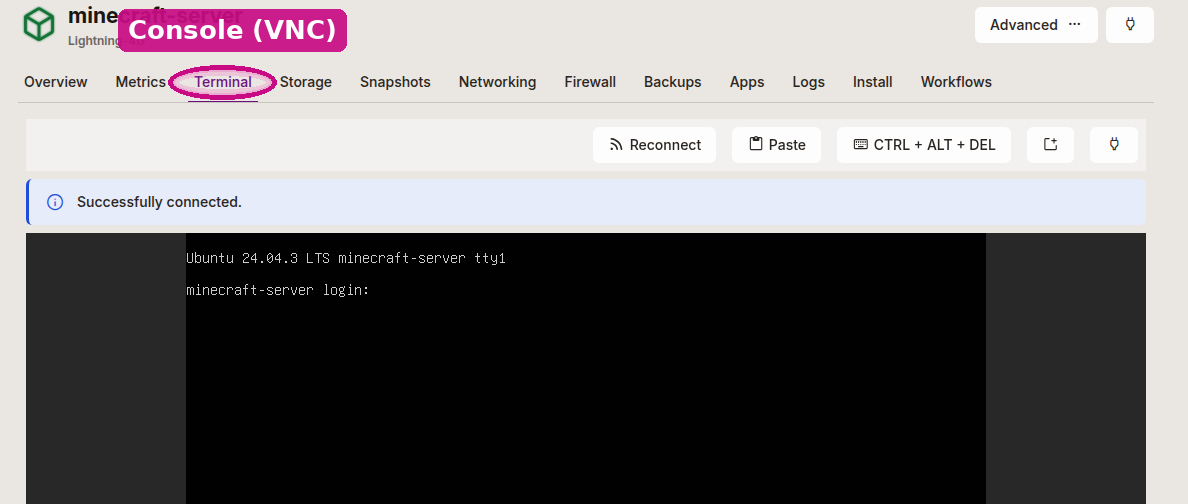Select the Terminal tab
Viewport: 1188px width, 504px height.
click(x=223, y=82)
